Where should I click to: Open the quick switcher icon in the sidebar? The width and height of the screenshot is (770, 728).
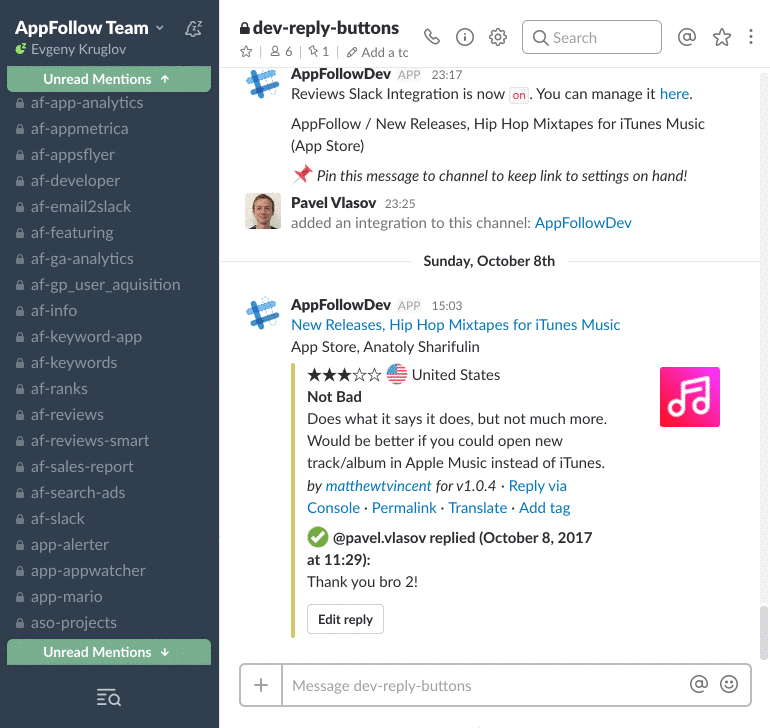108,697
